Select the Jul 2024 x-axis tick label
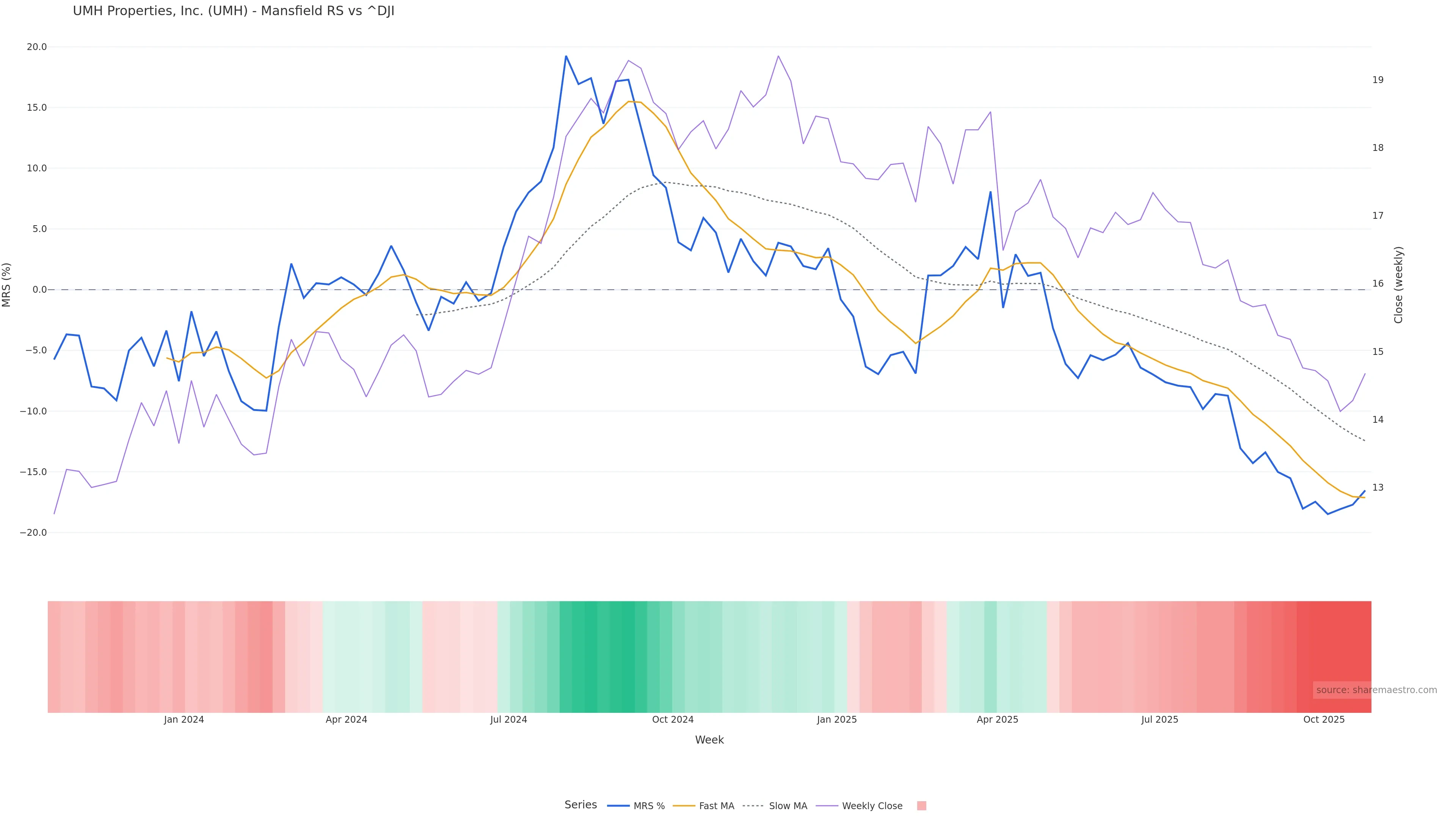The width and height of the screenshot is (1456, 819). coord(508,720)
